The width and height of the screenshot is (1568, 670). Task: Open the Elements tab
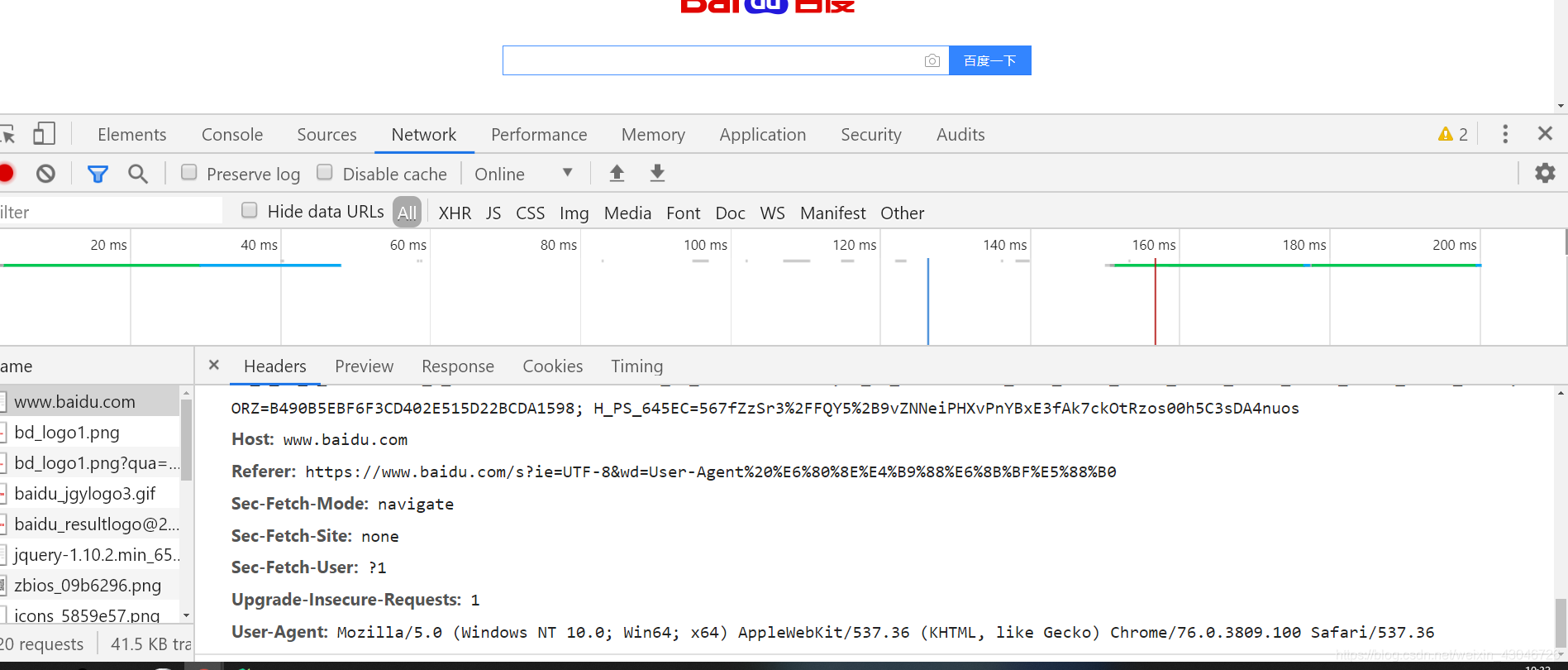click(131, 134)
